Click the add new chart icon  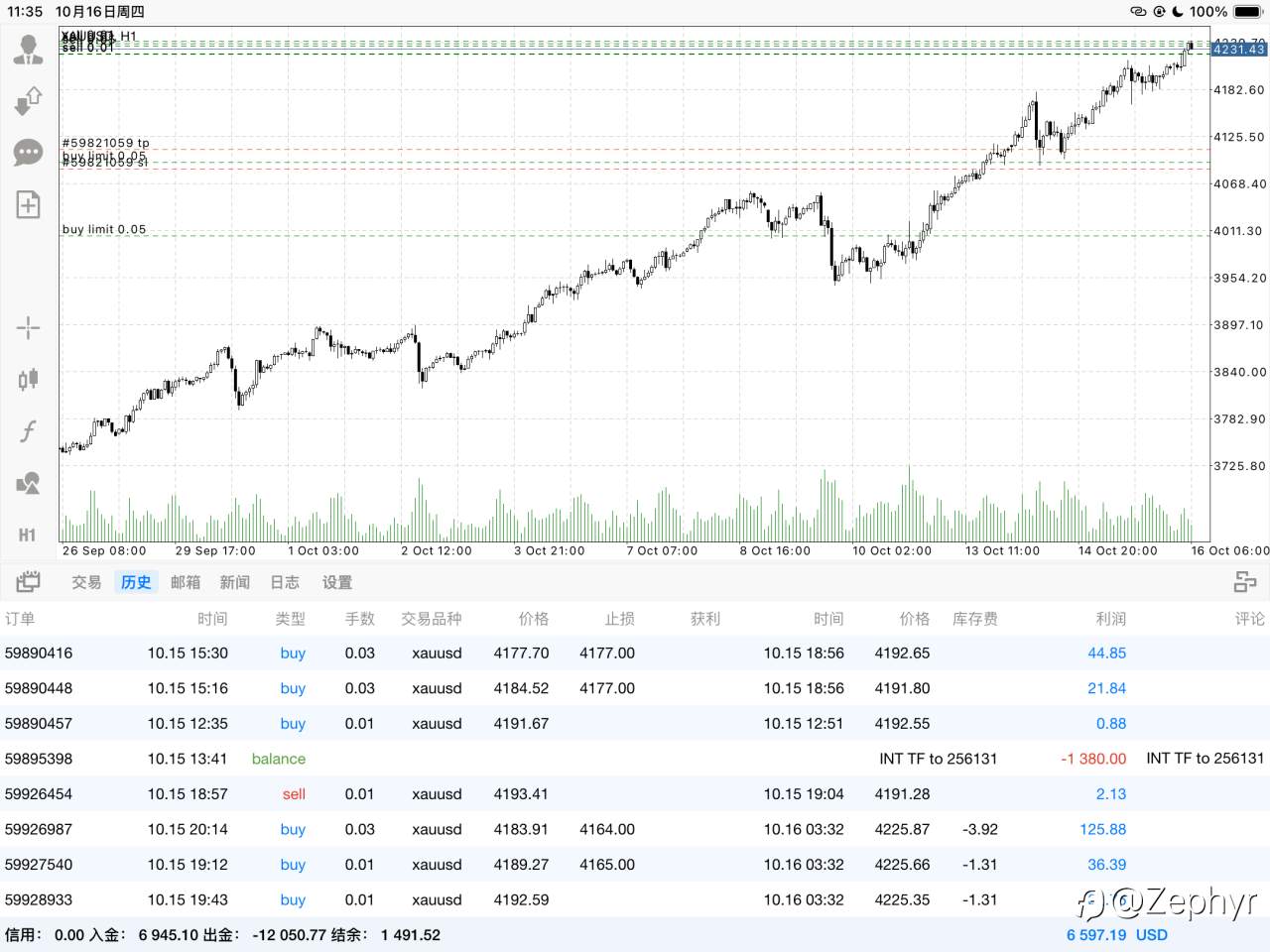click(28, 205)
